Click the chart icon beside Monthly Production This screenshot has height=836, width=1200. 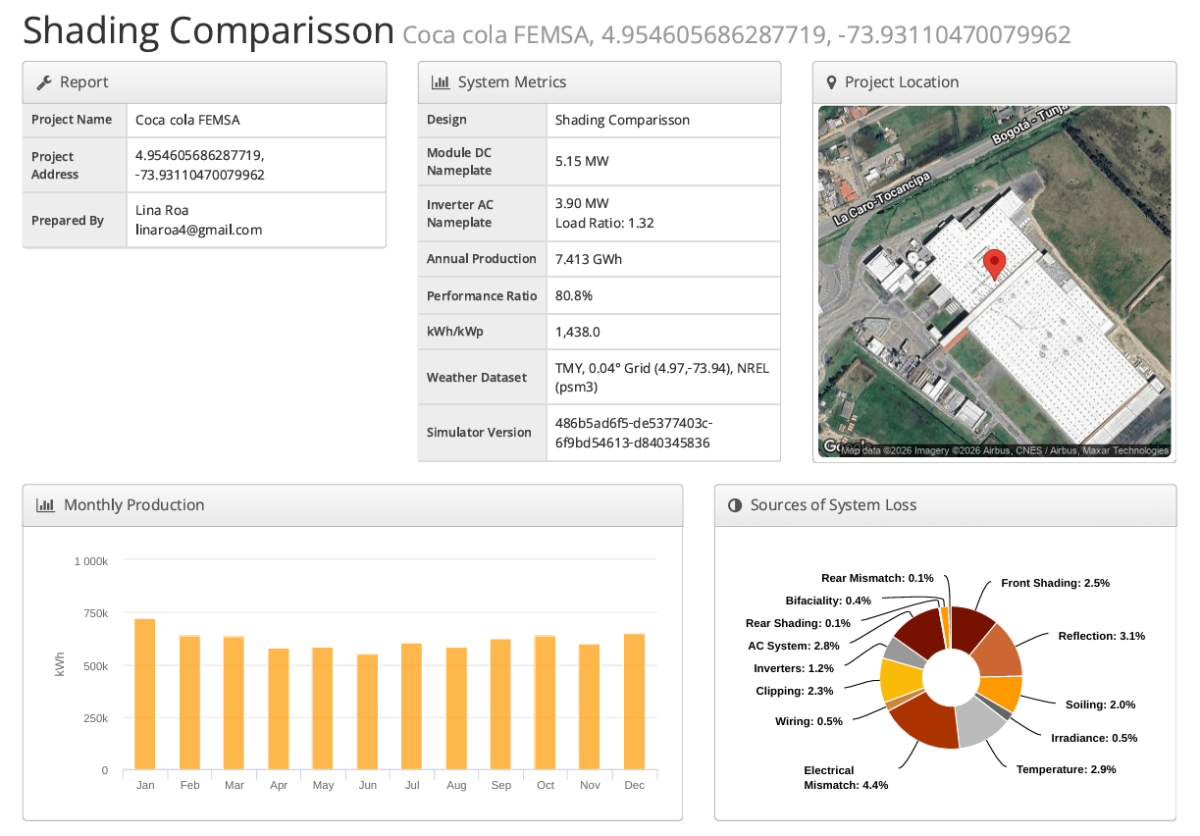[45, 506]
